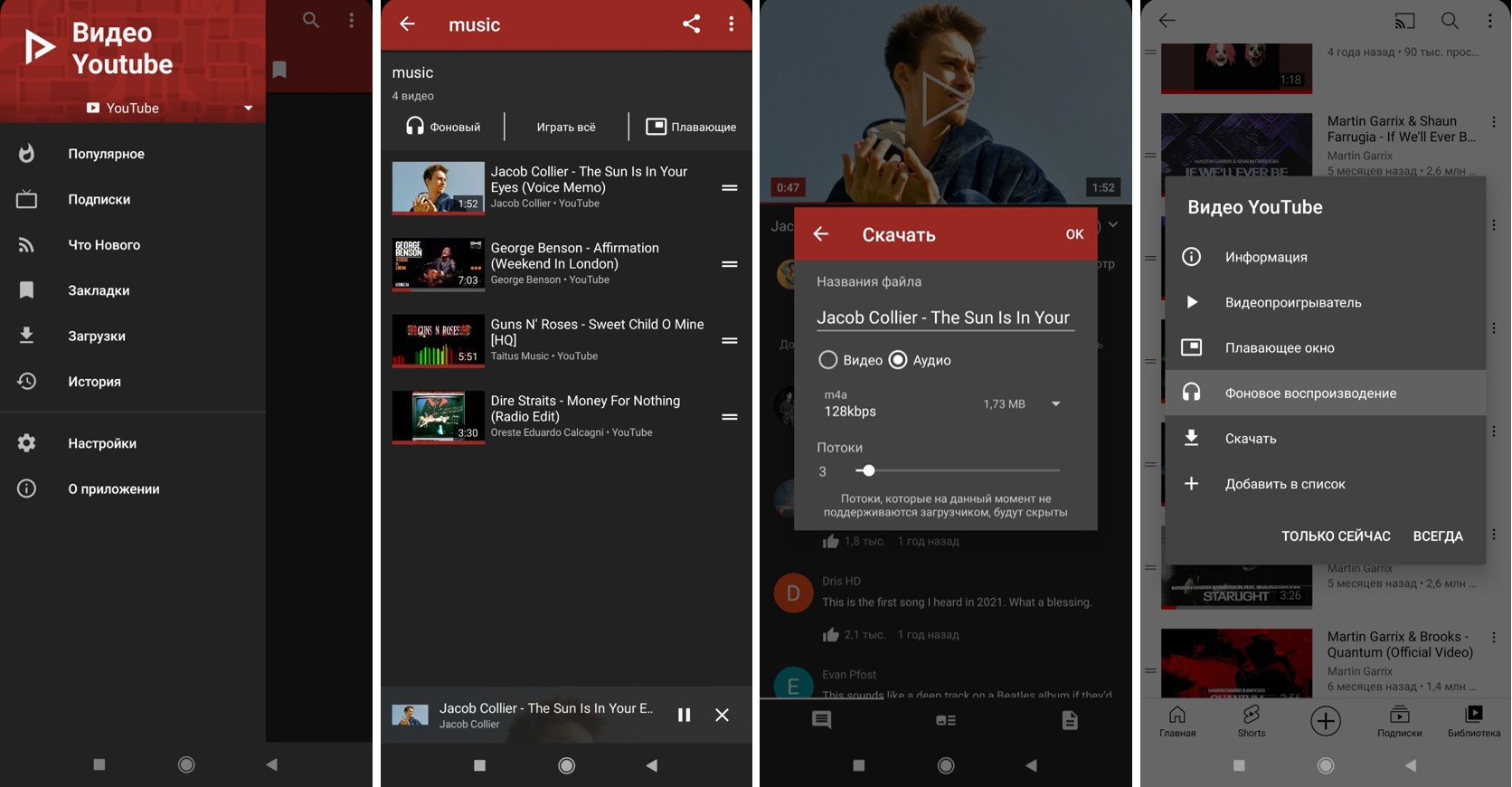Click the cast icon in top bar

point(1403,21)
